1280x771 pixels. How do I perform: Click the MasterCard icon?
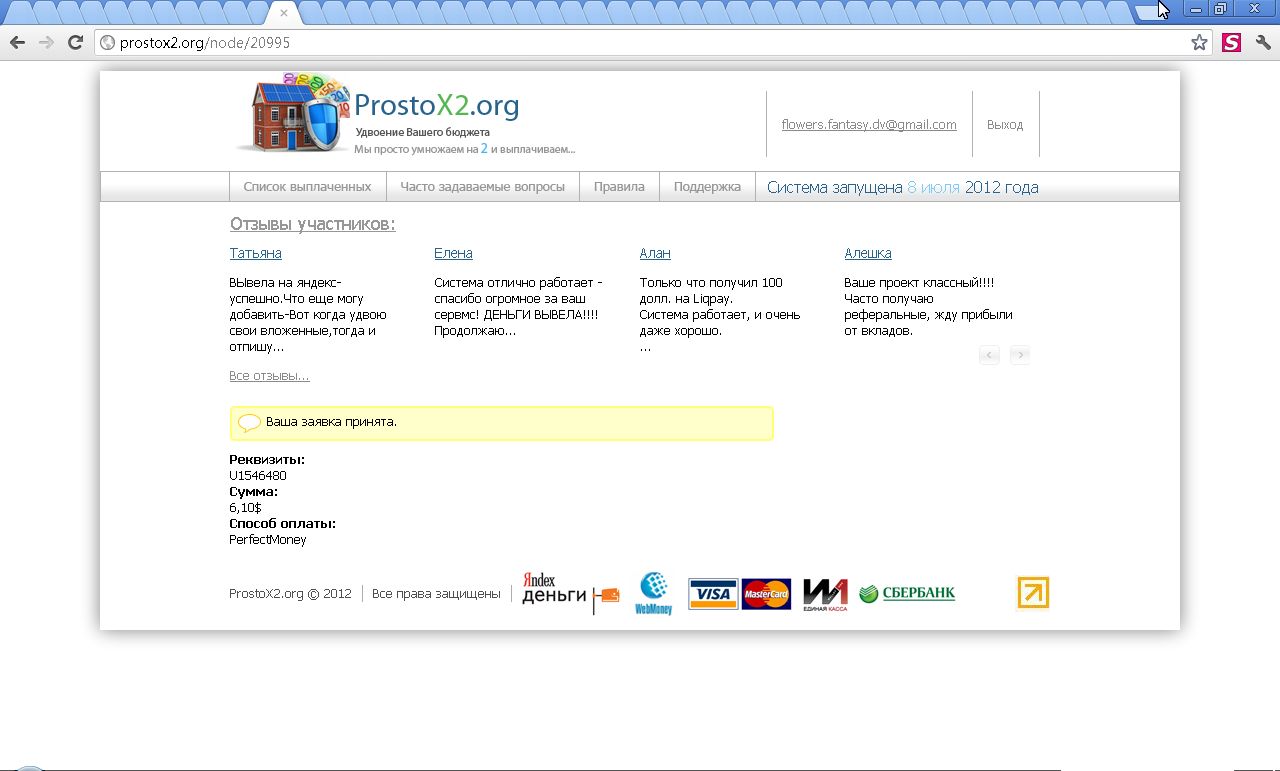[766, 594]
